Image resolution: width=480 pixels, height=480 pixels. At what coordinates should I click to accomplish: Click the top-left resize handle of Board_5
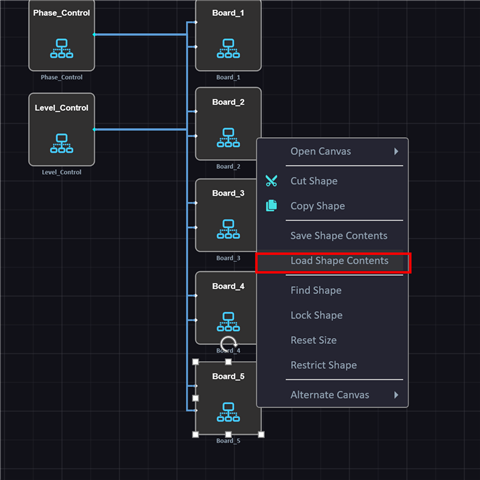[196, 362]
